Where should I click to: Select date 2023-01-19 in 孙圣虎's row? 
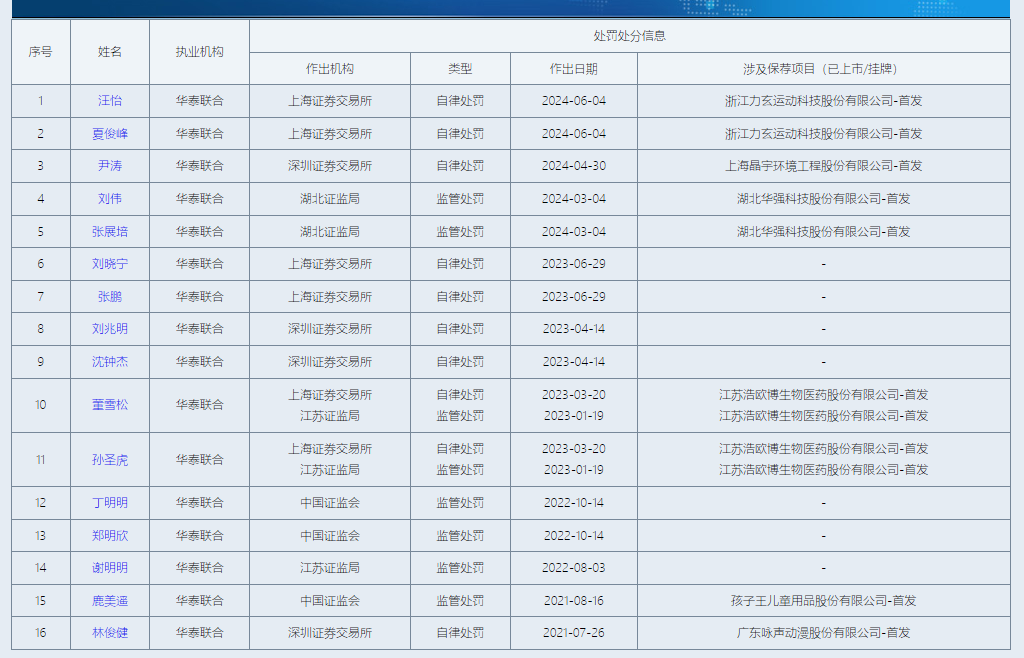pyautogui.click(x=573, y=470)
